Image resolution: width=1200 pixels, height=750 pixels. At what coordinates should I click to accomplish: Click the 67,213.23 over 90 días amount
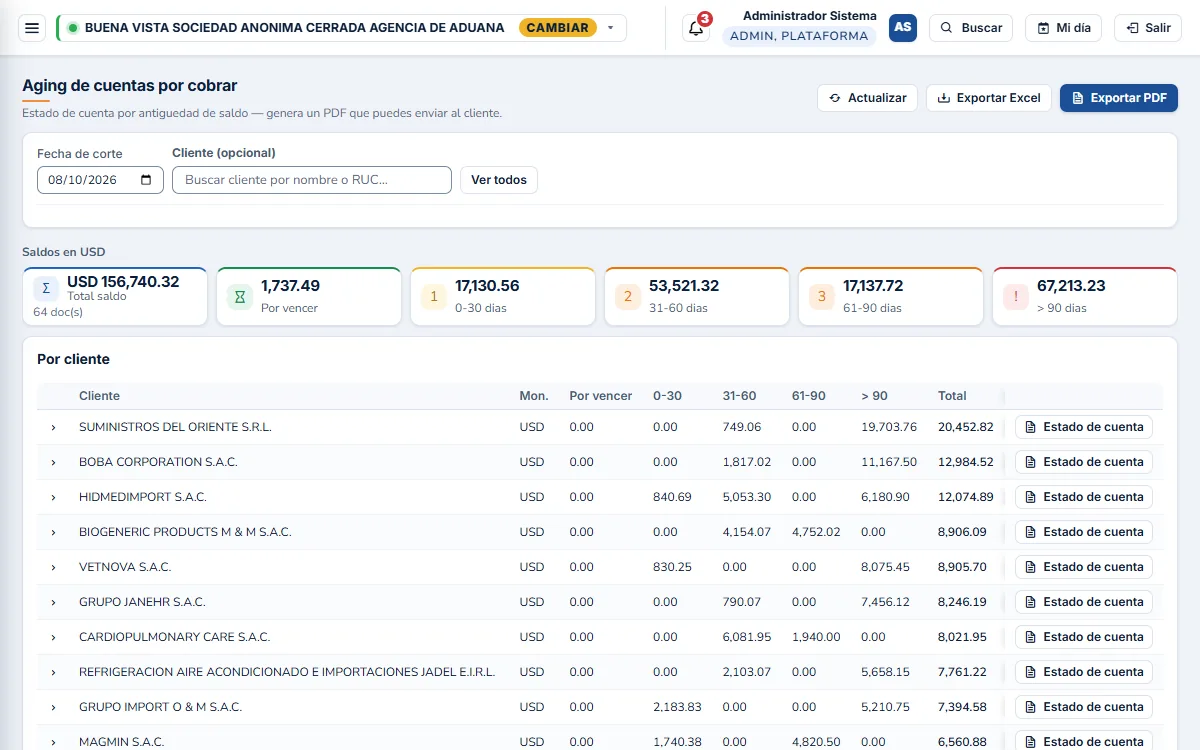(1071, 286)
